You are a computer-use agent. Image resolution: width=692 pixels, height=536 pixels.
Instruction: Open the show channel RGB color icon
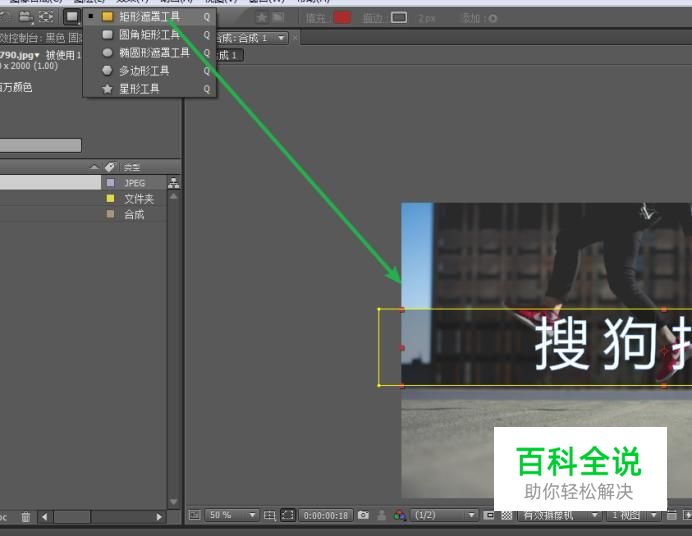pos(400,515)
